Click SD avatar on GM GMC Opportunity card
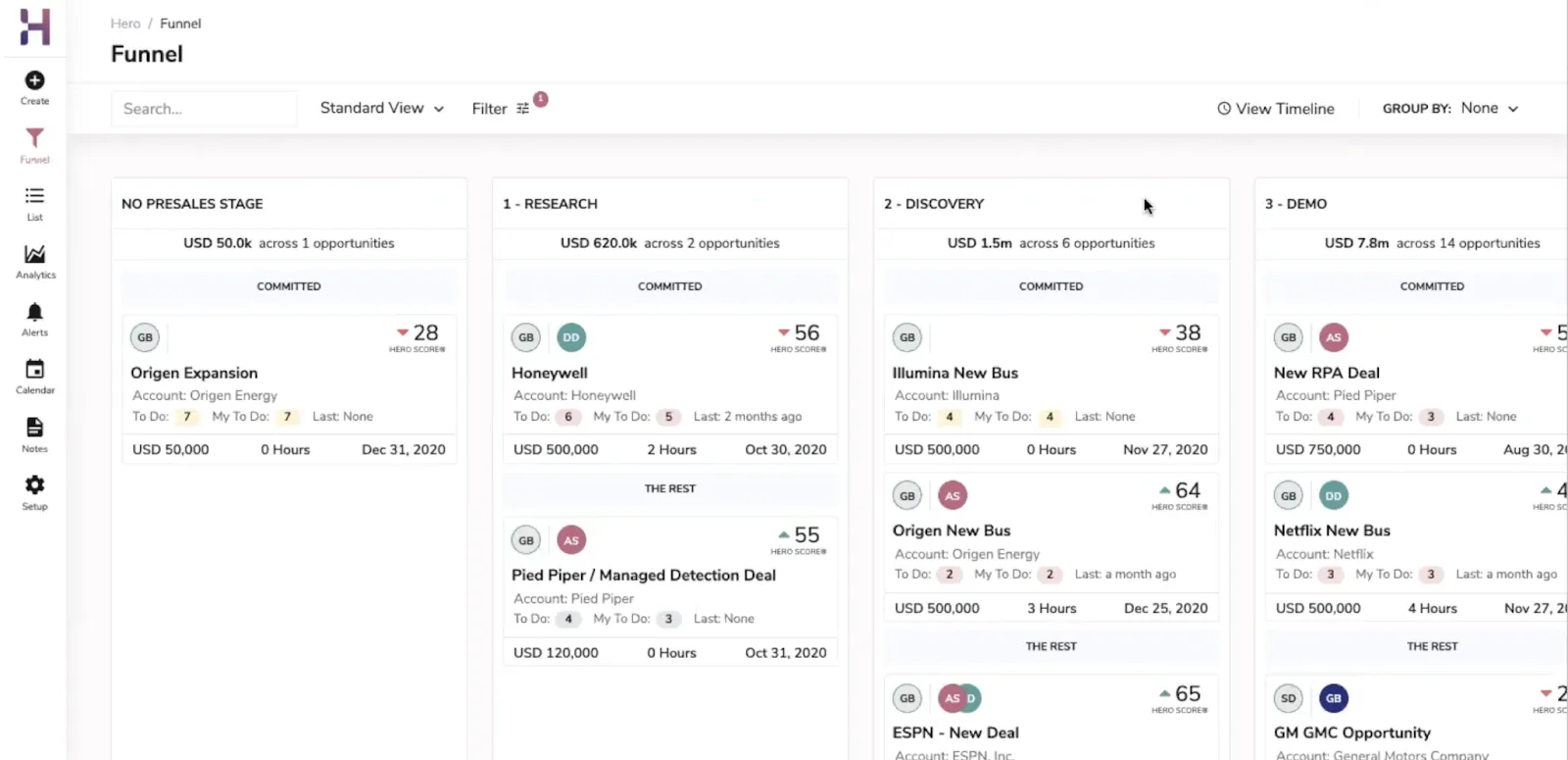Screen dimensions: 1568x760 point(1289,698)
